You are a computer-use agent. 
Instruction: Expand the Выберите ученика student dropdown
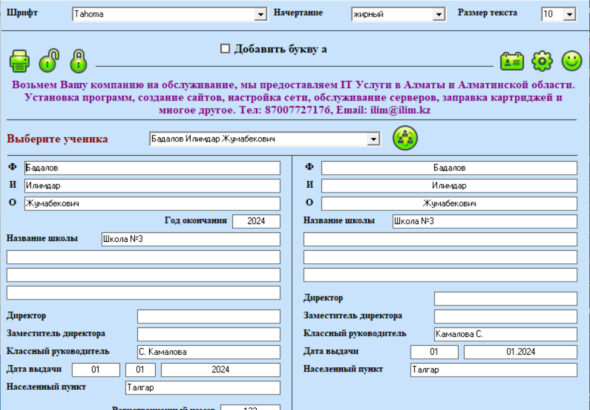(373, 139)
